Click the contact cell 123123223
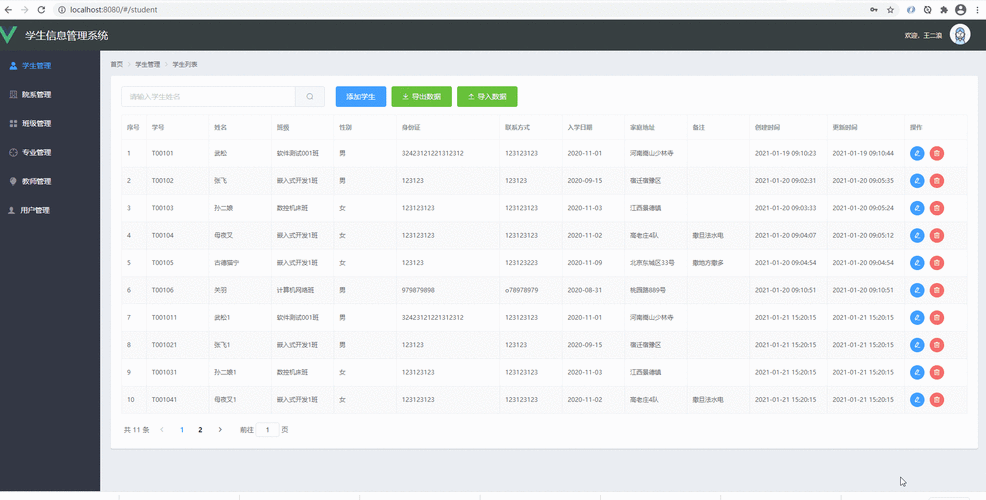This screenshot has width=986, height=500. click(x=521, y=262)
